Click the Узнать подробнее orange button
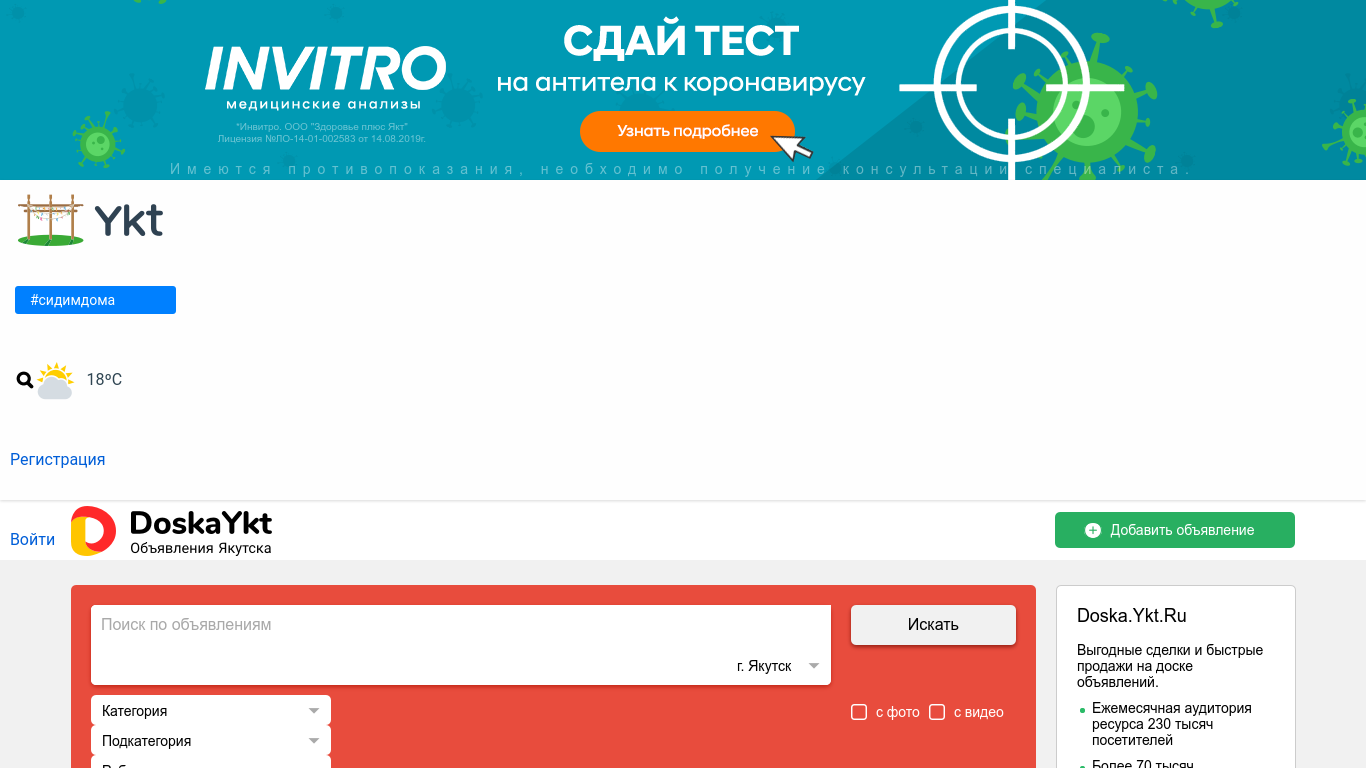Image resolution: width=1366 pixels, height=768 pixels. pos(687,131)
